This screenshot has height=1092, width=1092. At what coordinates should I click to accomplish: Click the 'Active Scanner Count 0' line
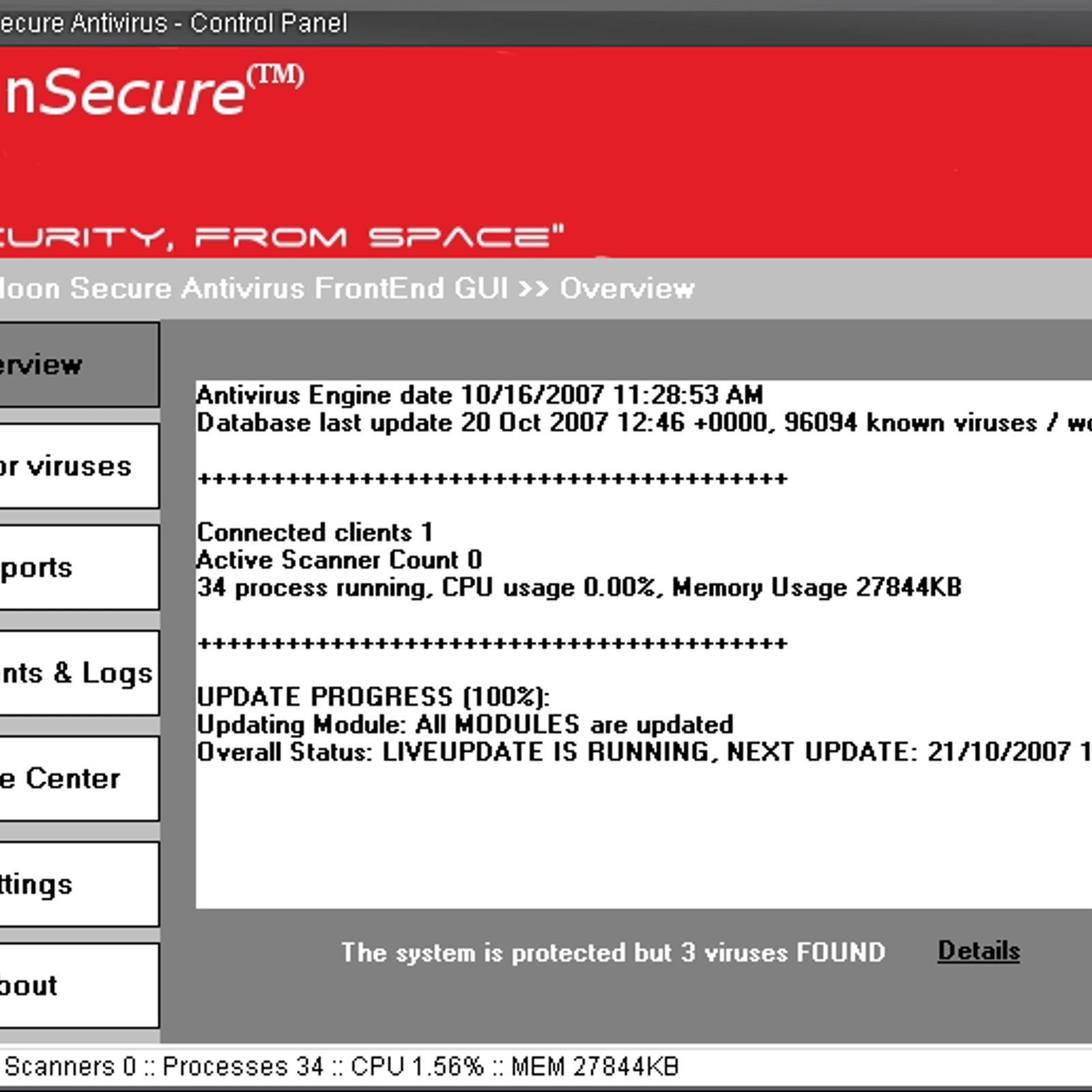click(339, 560)
